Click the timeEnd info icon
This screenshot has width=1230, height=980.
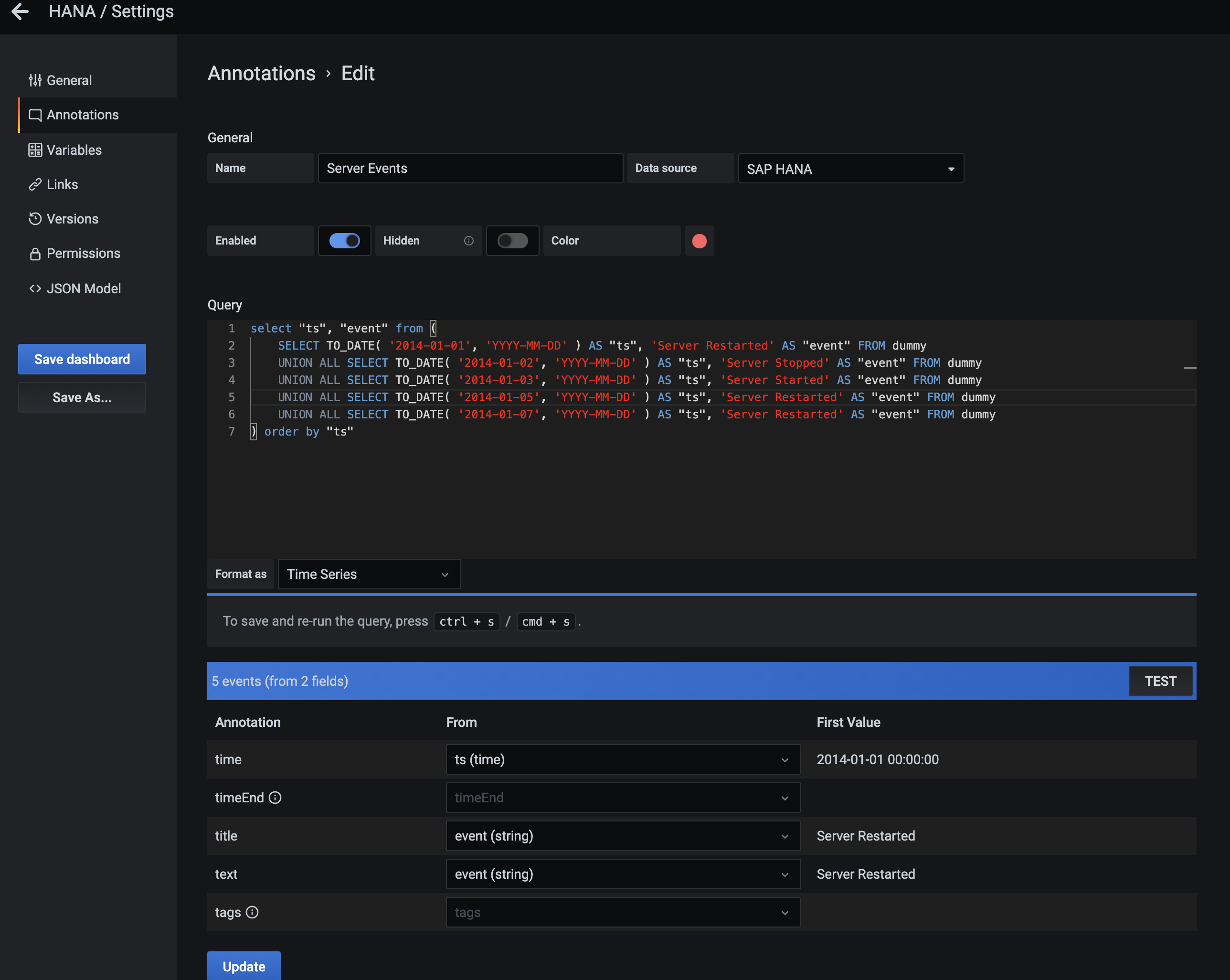click(275, 798)
